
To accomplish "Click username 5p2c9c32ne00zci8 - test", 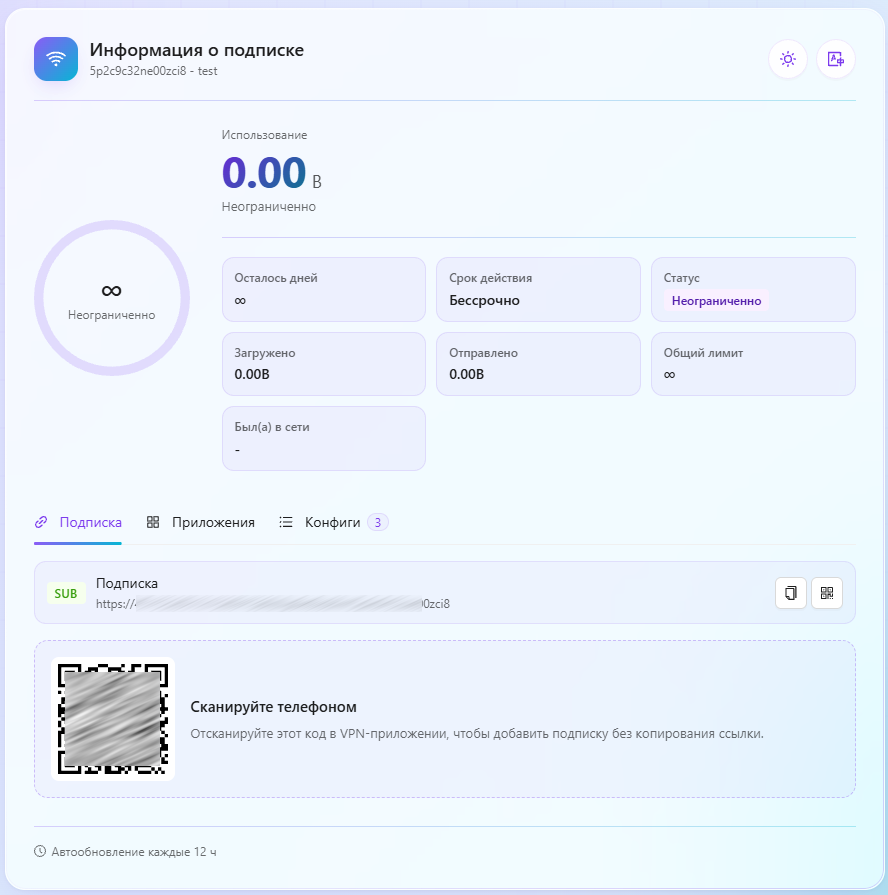I will (154, 71).
